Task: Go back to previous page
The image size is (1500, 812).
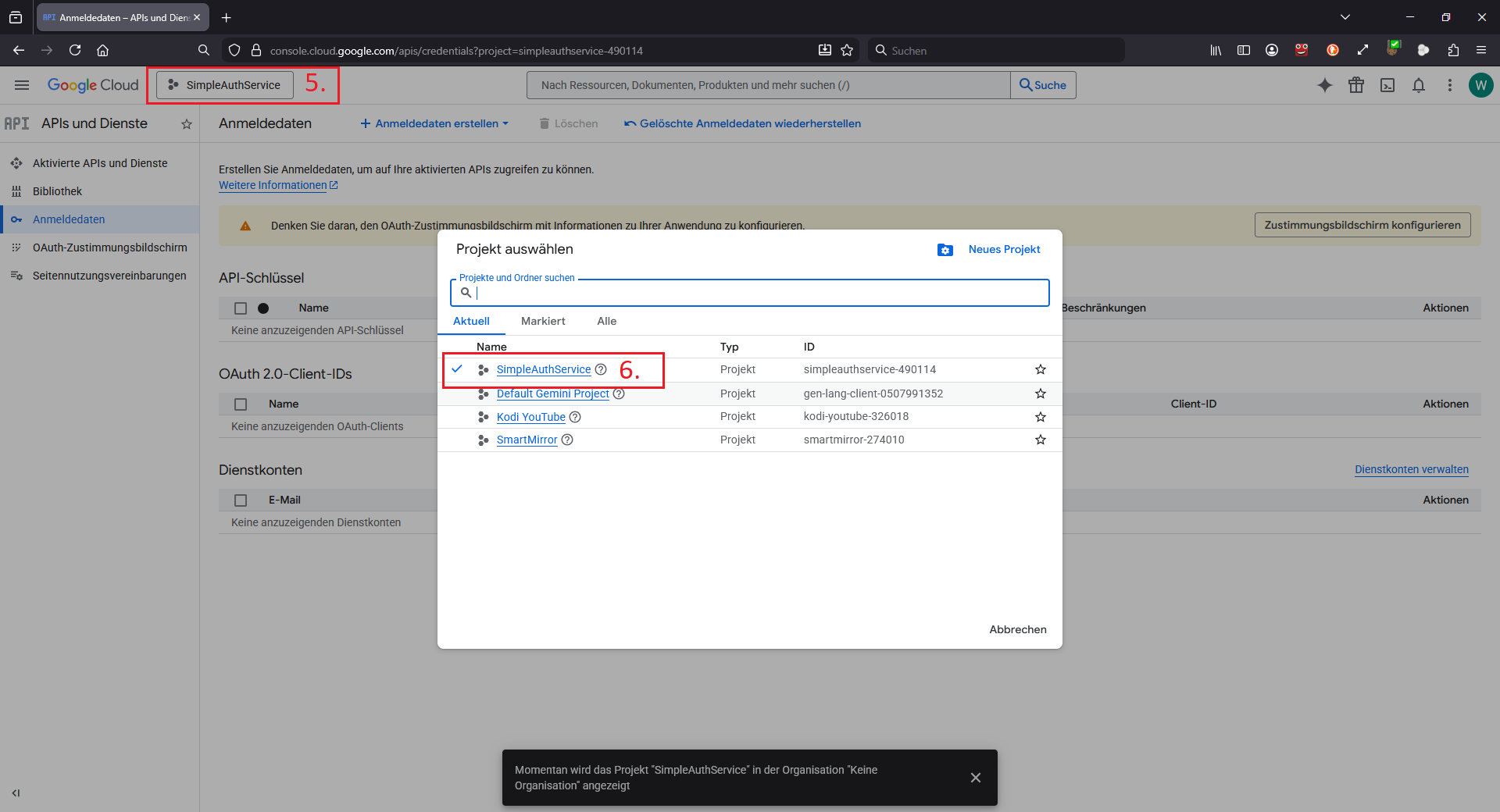Action: pyautogui.click(x=19, y=50)
